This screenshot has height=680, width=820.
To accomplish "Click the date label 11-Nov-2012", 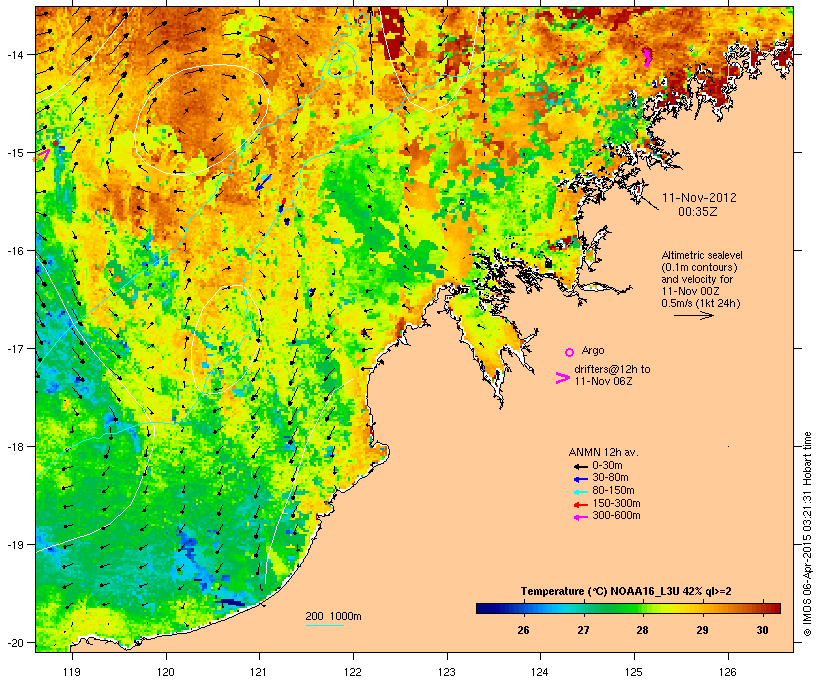I will [x=699, y=198].
